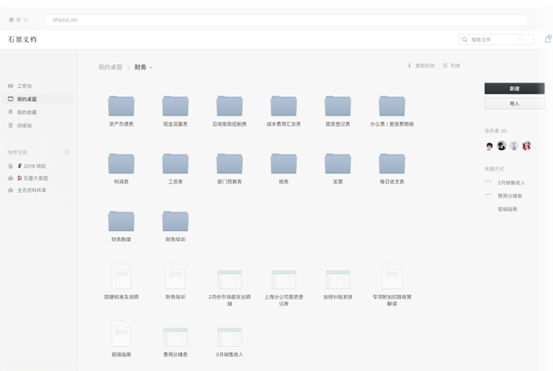
Task: Open the 应收账款控制表 folder
Action: [229, 106]
